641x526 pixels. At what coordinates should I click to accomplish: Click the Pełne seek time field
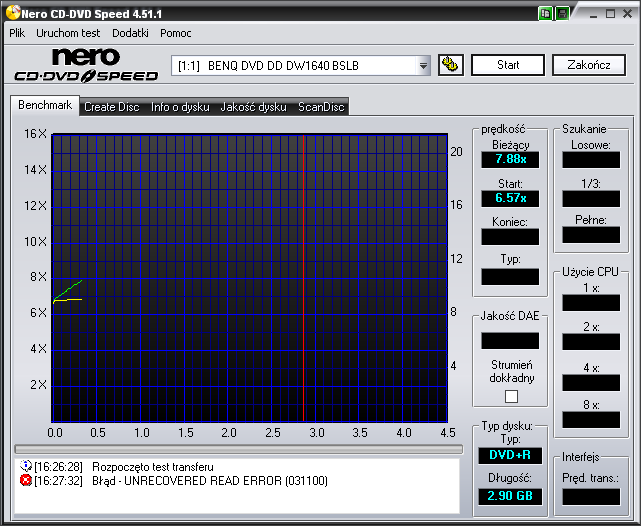[x=591, y=235]
